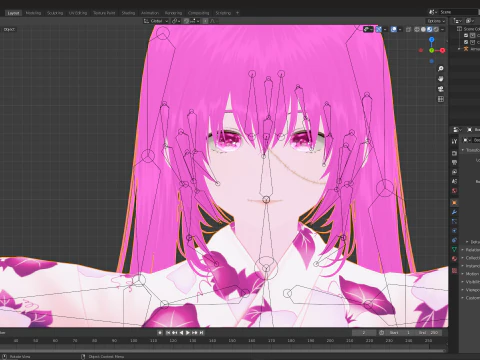Open the Material properties tab
Viewport: 480px width, 360px height.
point(454,259)
